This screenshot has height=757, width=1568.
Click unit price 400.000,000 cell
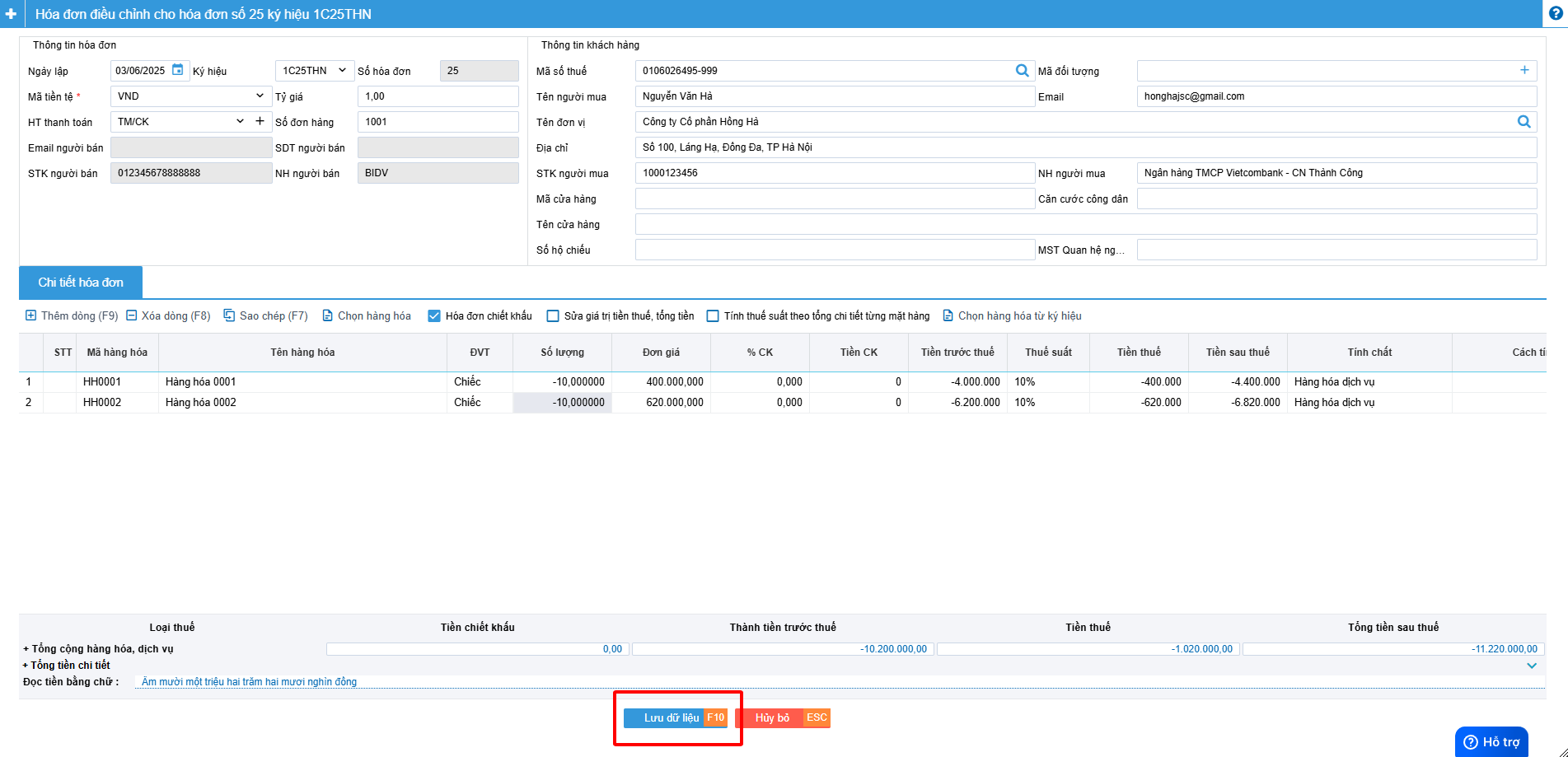pyautogui.click(x=661, y=382)
